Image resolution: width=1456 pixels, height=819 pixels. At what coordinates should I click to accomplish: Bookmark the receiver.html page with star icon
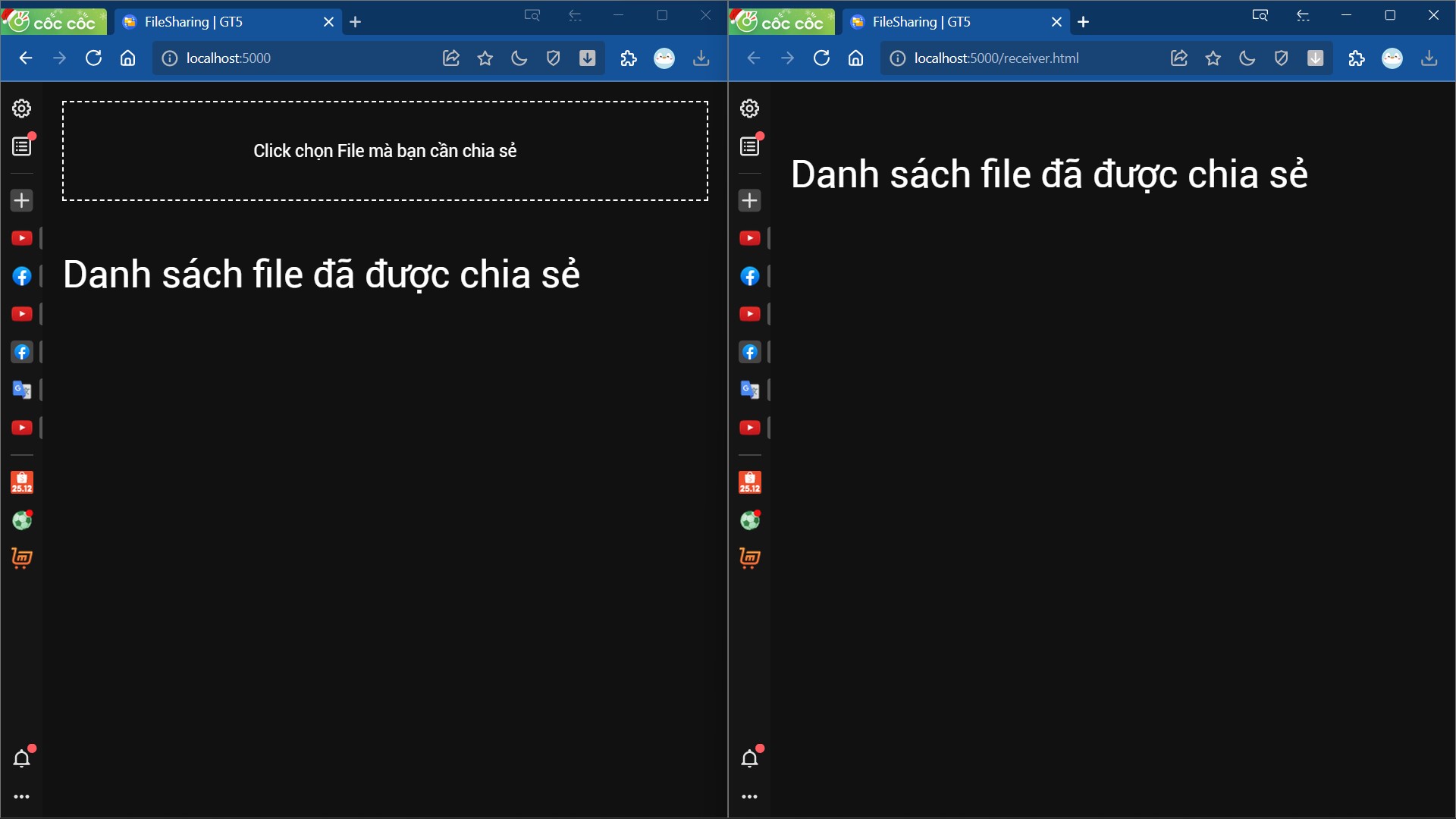click(1213, 58)
